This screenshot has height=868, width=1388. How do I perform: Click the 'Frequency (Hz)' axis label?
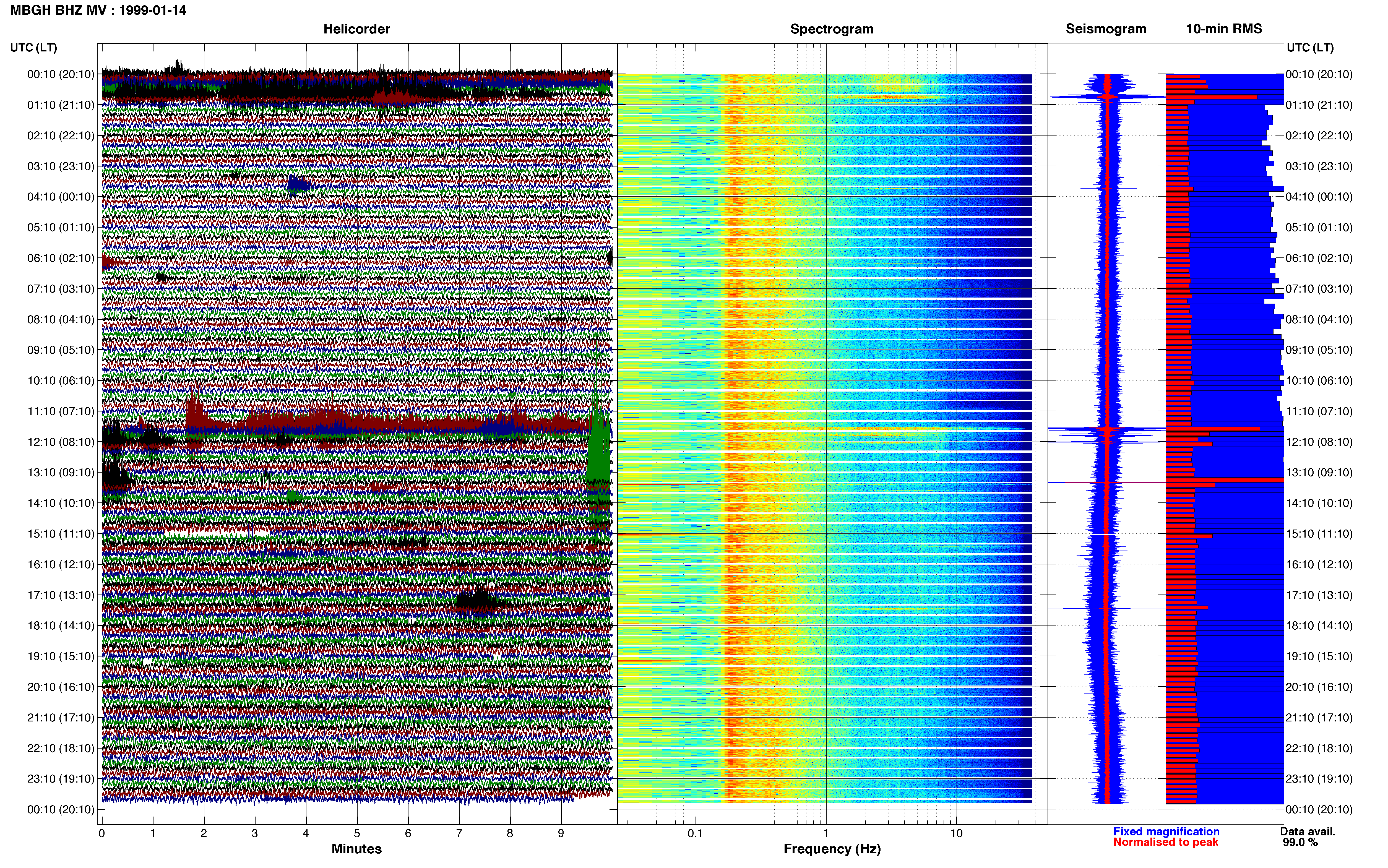pyautogui.click(x=832, y=849)
